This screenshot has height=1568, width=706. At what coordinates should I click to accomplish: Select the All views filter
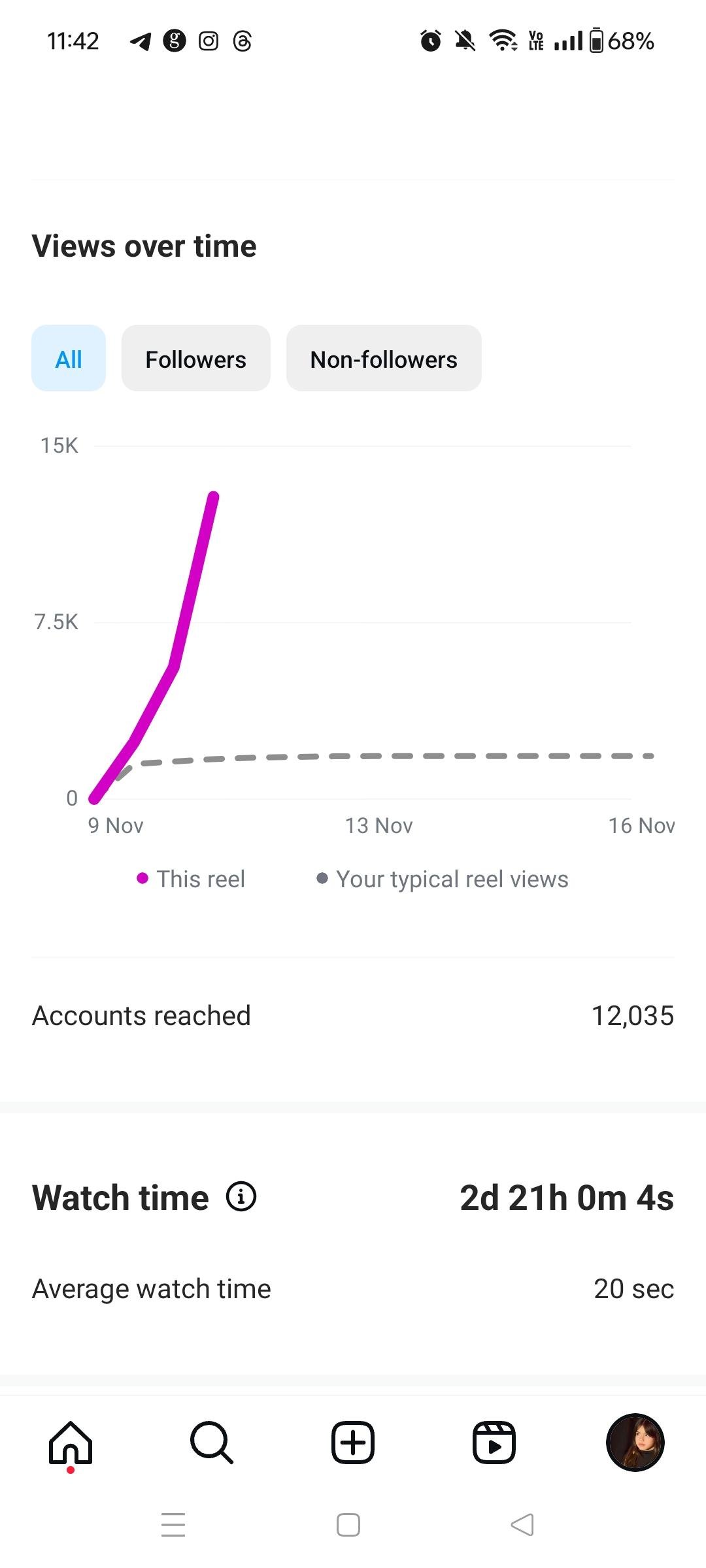pyautogui.click(x=69, y=359)
